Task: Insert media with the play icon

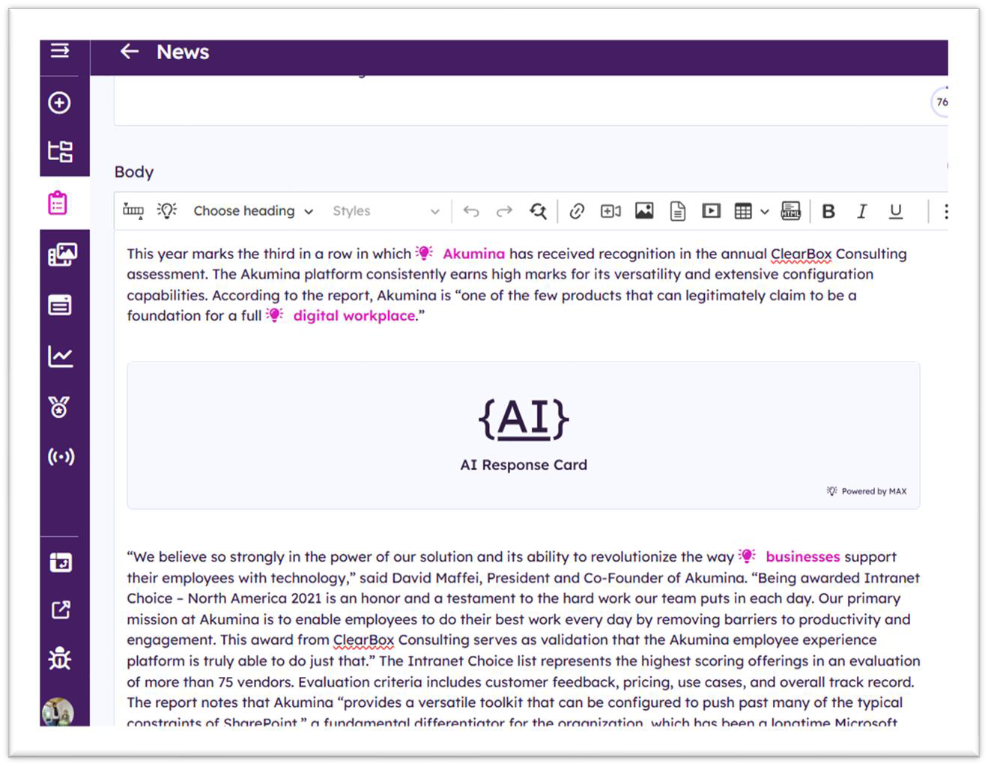Action: [711, 210]
